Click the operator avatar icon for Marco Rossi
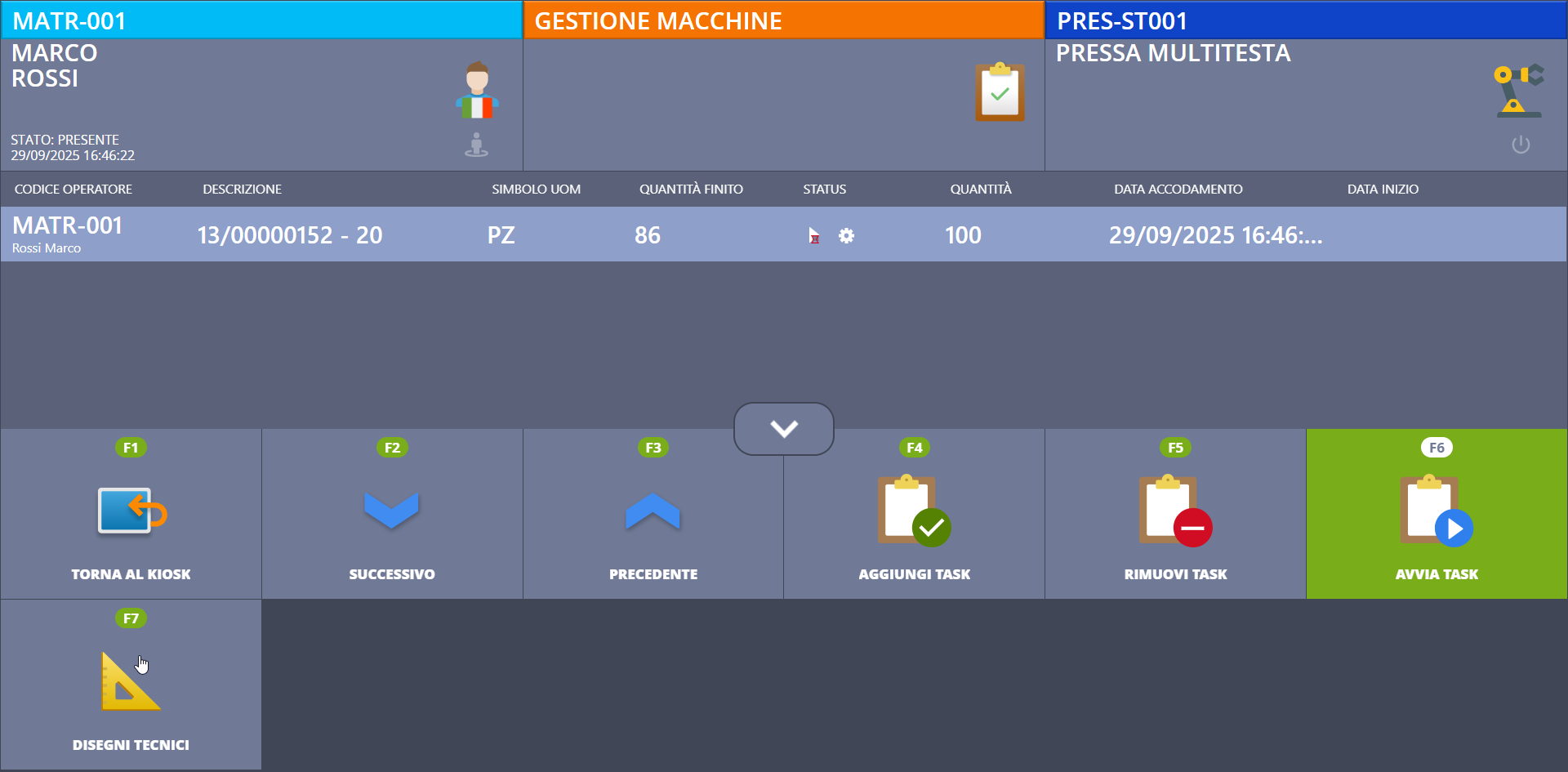1568x772 pixels. tap(477, 91)
